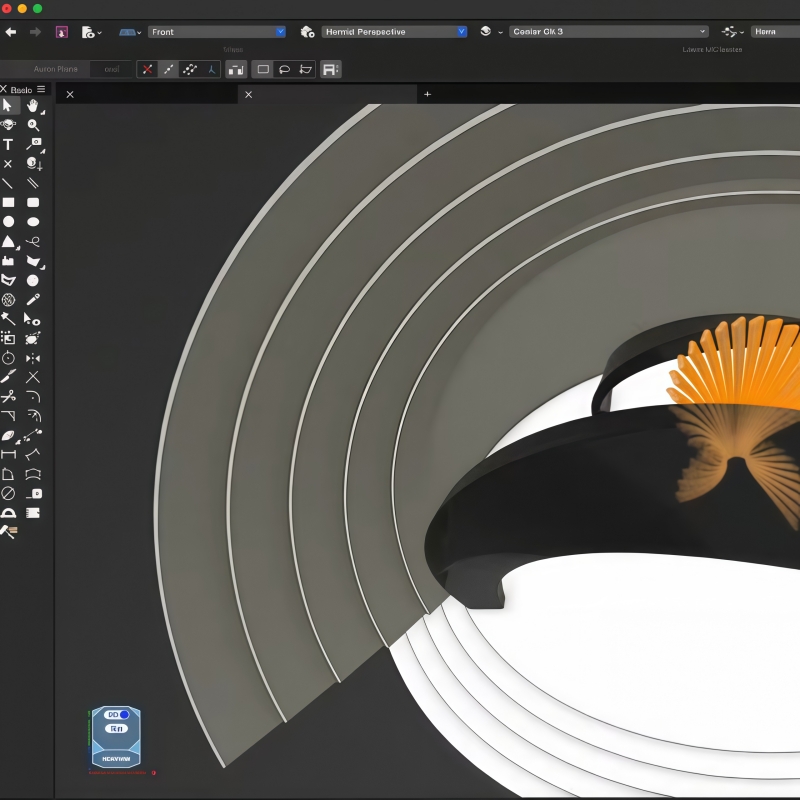This screenshot has height=800, width=800.
Task: Choose the Locus X point tool
Action: 8,164
